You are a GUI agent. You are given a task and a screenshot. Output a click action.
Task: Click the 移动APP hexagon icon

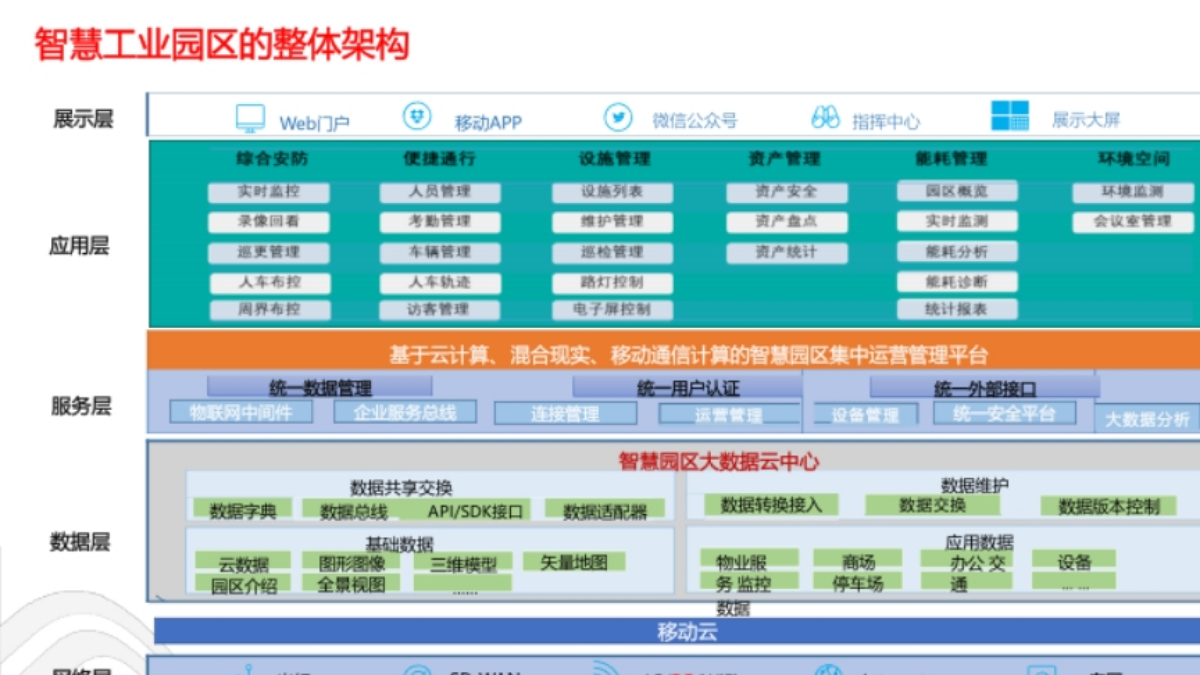pyautogui.click(x=417, y=117)
